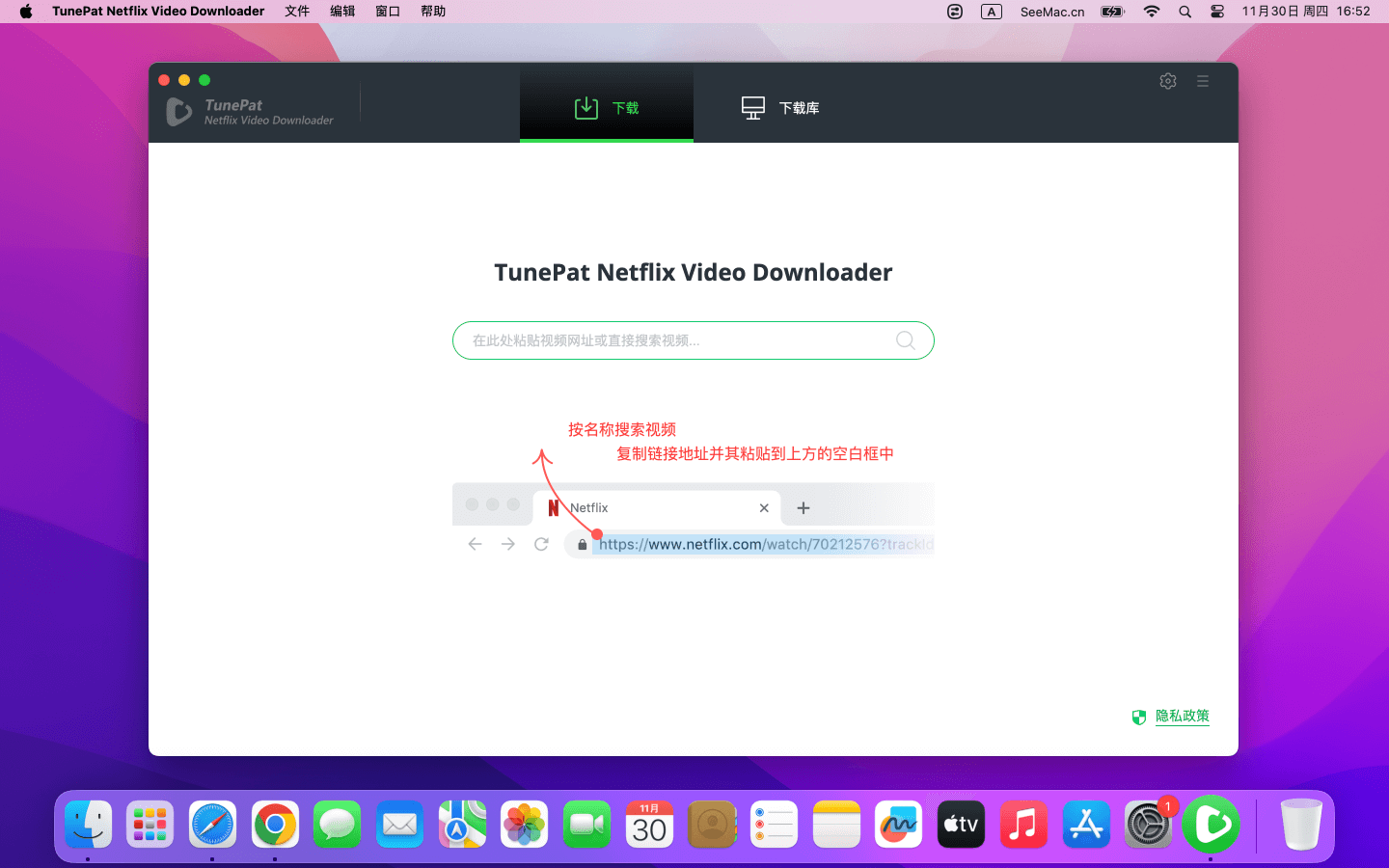The height and width of the screenshot is (868, 1389).
Task: Open Maps from the Dock
Action: point(462,825)
